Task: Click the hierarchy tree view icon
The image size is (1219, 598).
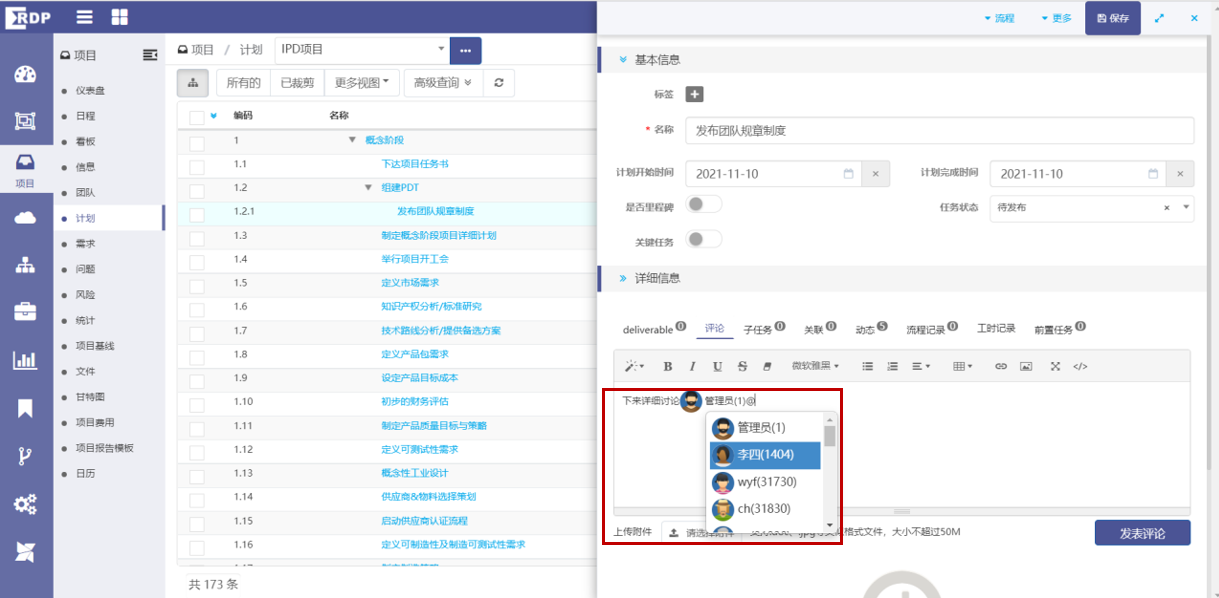Action: [193, 83]
